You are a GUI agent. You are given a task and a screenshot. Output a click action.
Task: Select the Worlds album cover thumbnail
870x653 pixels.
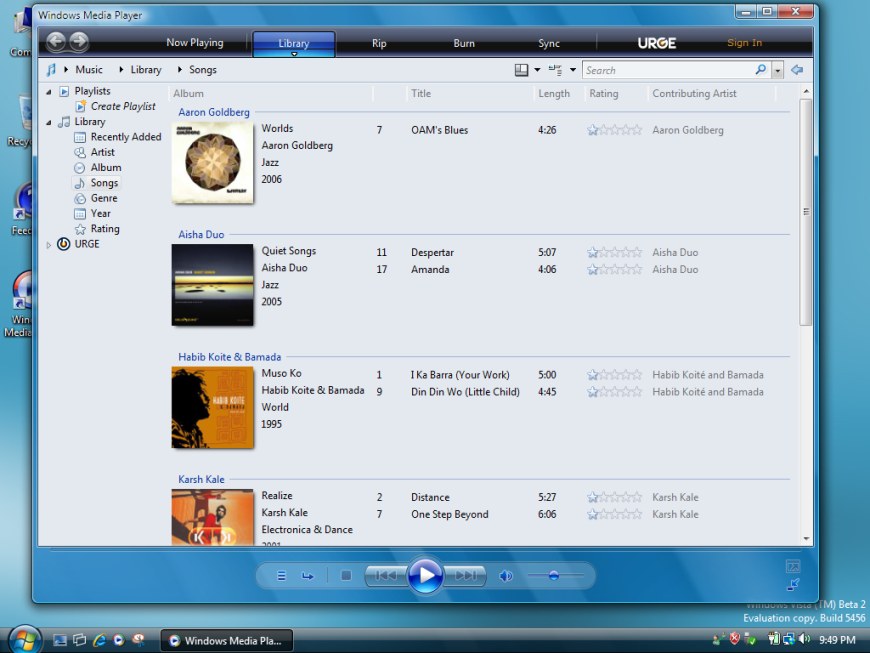pos(213,163)
